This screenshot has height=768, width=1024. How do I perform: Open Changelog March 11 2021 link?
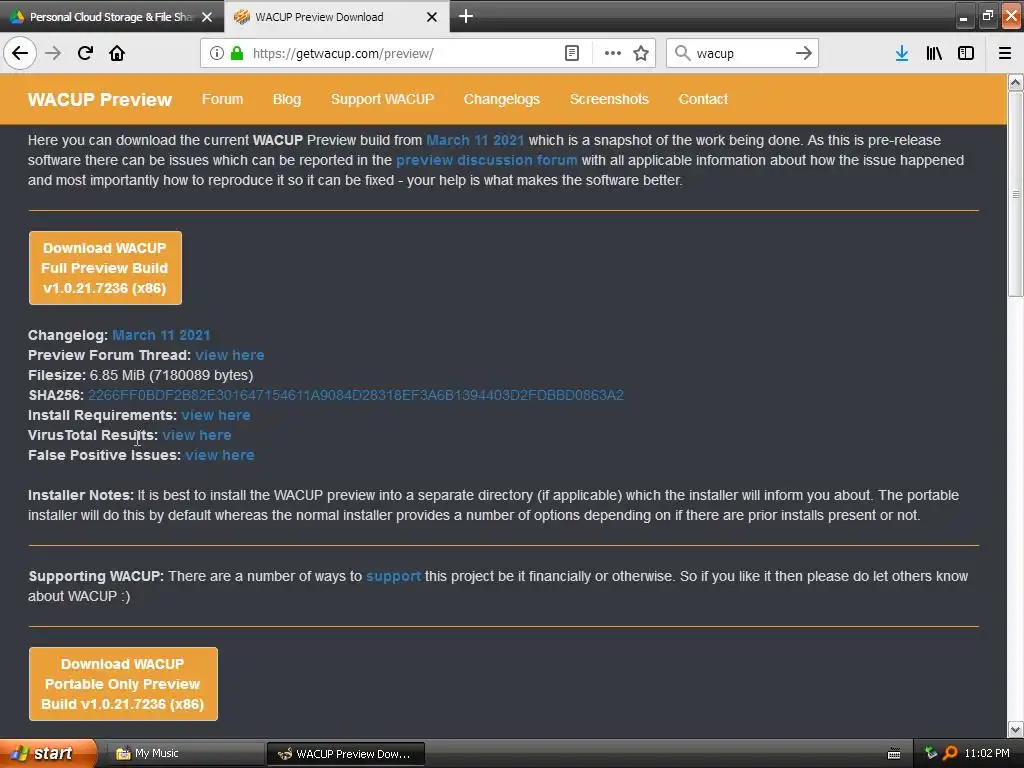click(161, 335)
